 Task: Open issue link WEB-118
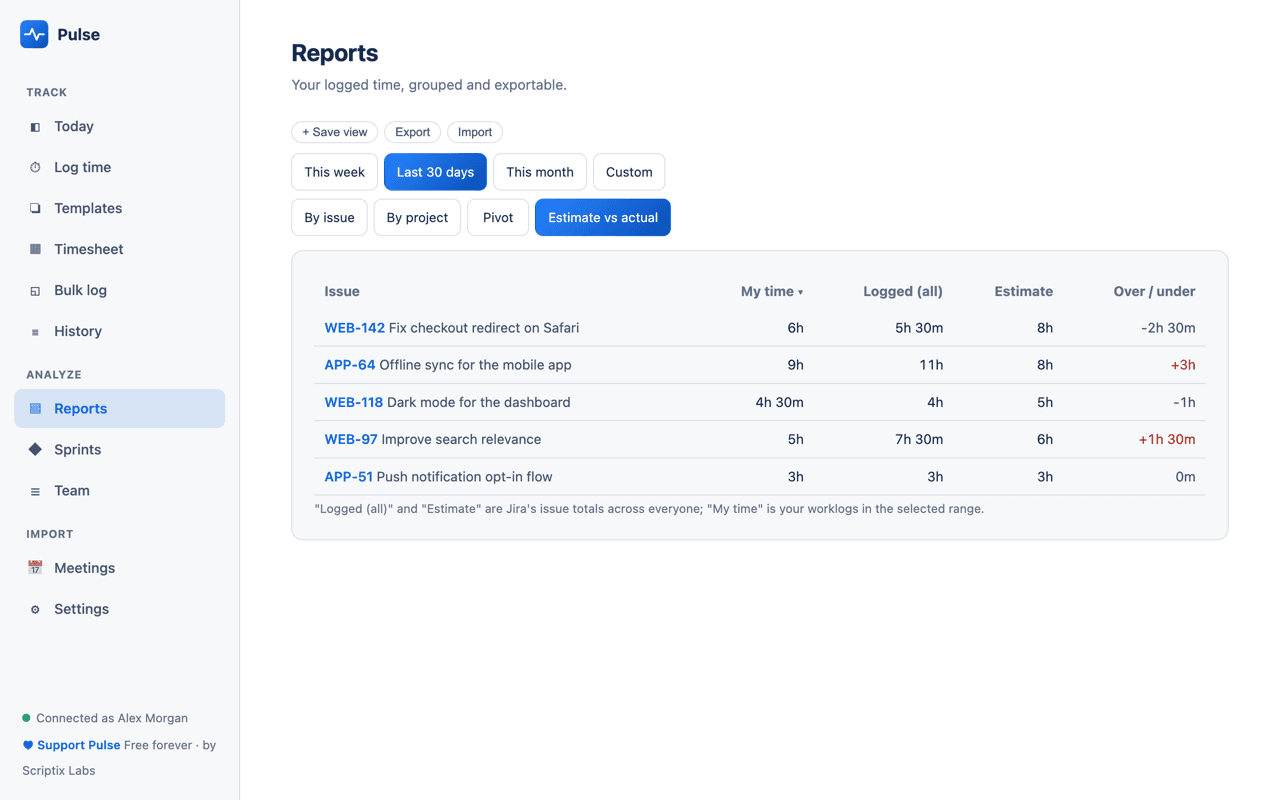[353, 402]
